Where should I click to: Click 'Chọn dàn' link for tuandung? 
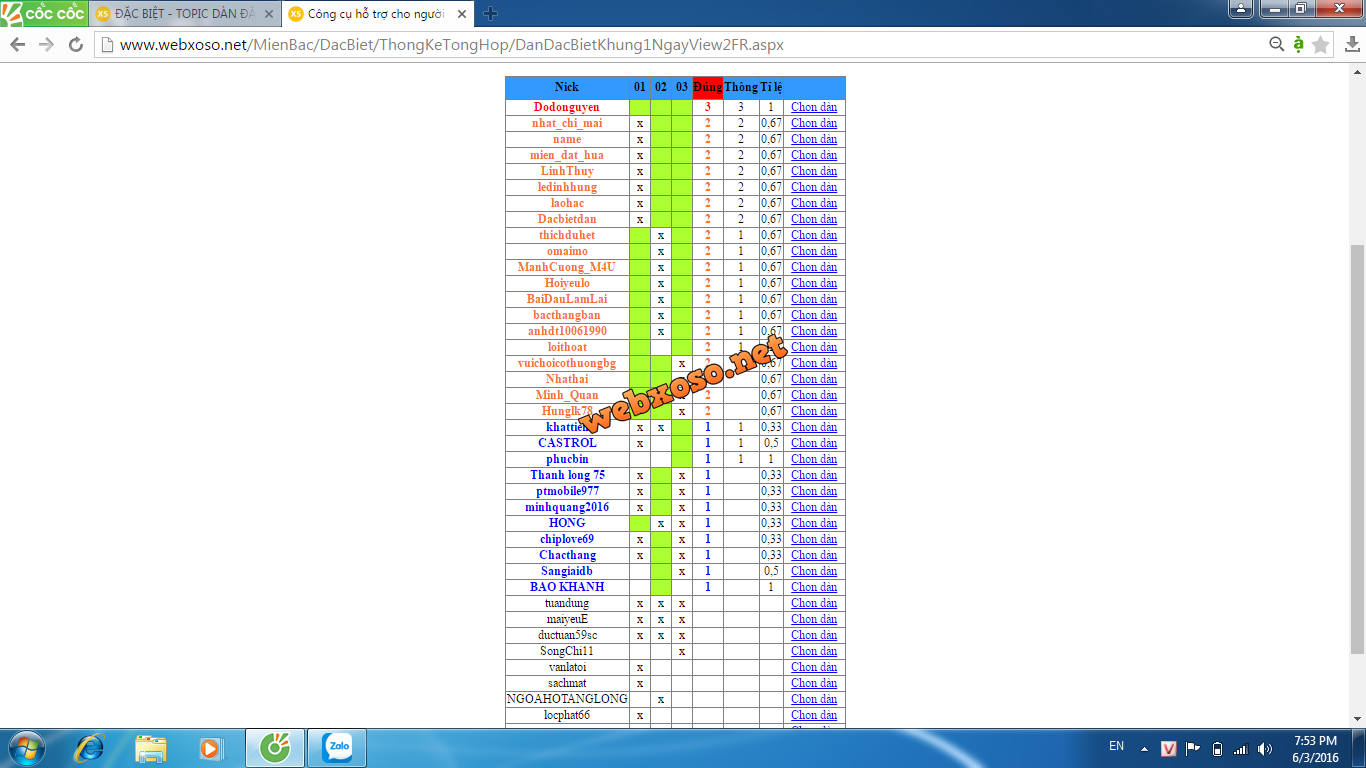tap(814, 603)
